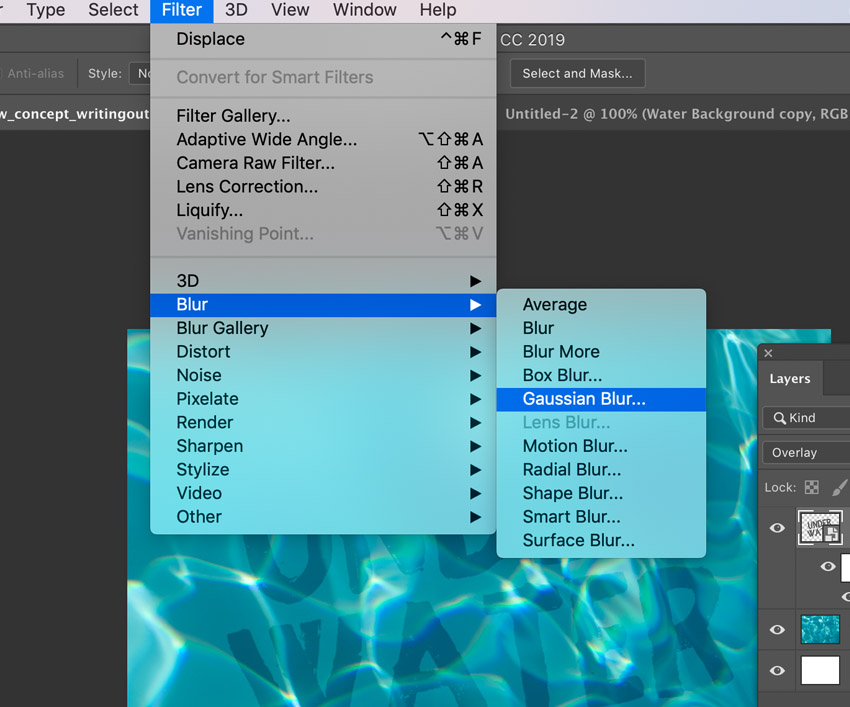Open the Kind layer filter dropdown
The image size is (850, 707).
point(806,418)
